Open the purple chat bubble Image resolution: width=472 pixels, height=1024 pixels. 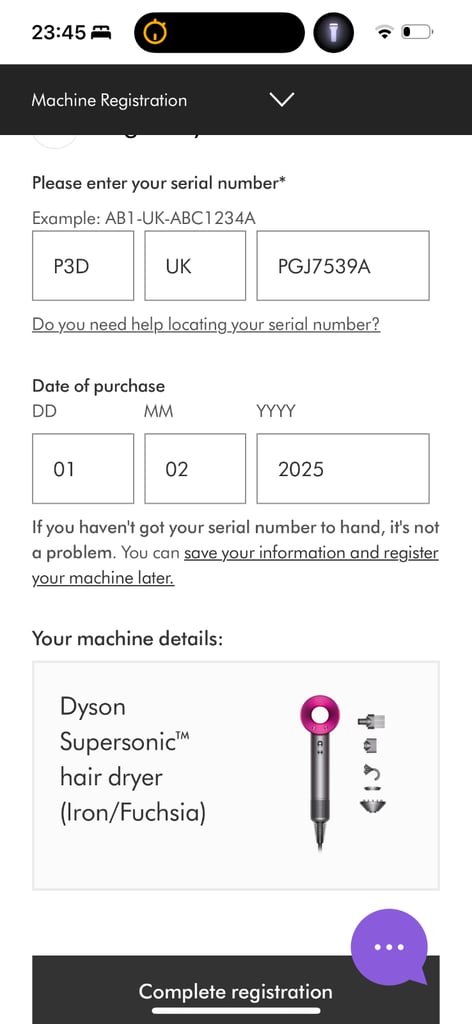click(389, 947)
